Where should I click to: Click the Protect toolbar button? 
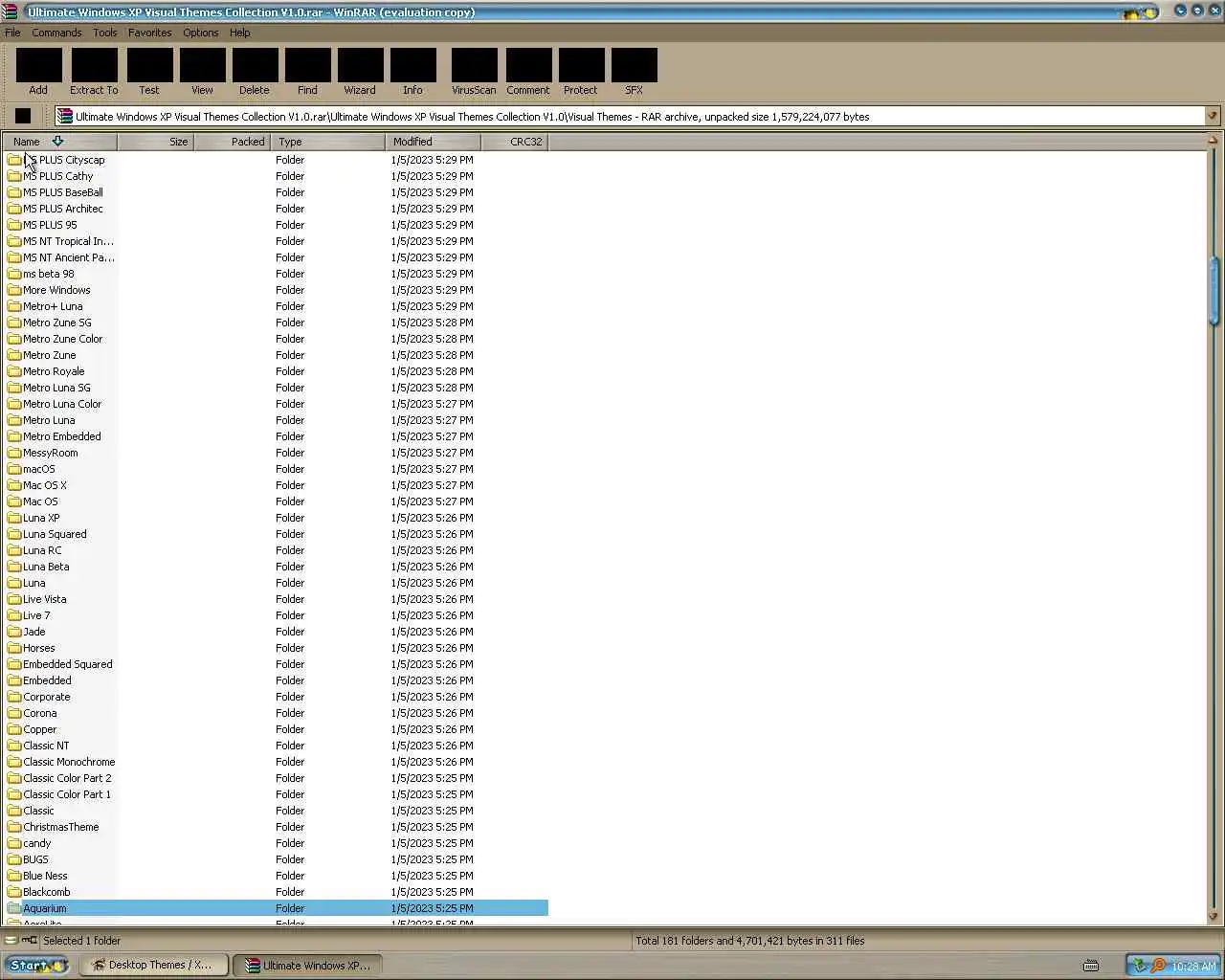581,72
